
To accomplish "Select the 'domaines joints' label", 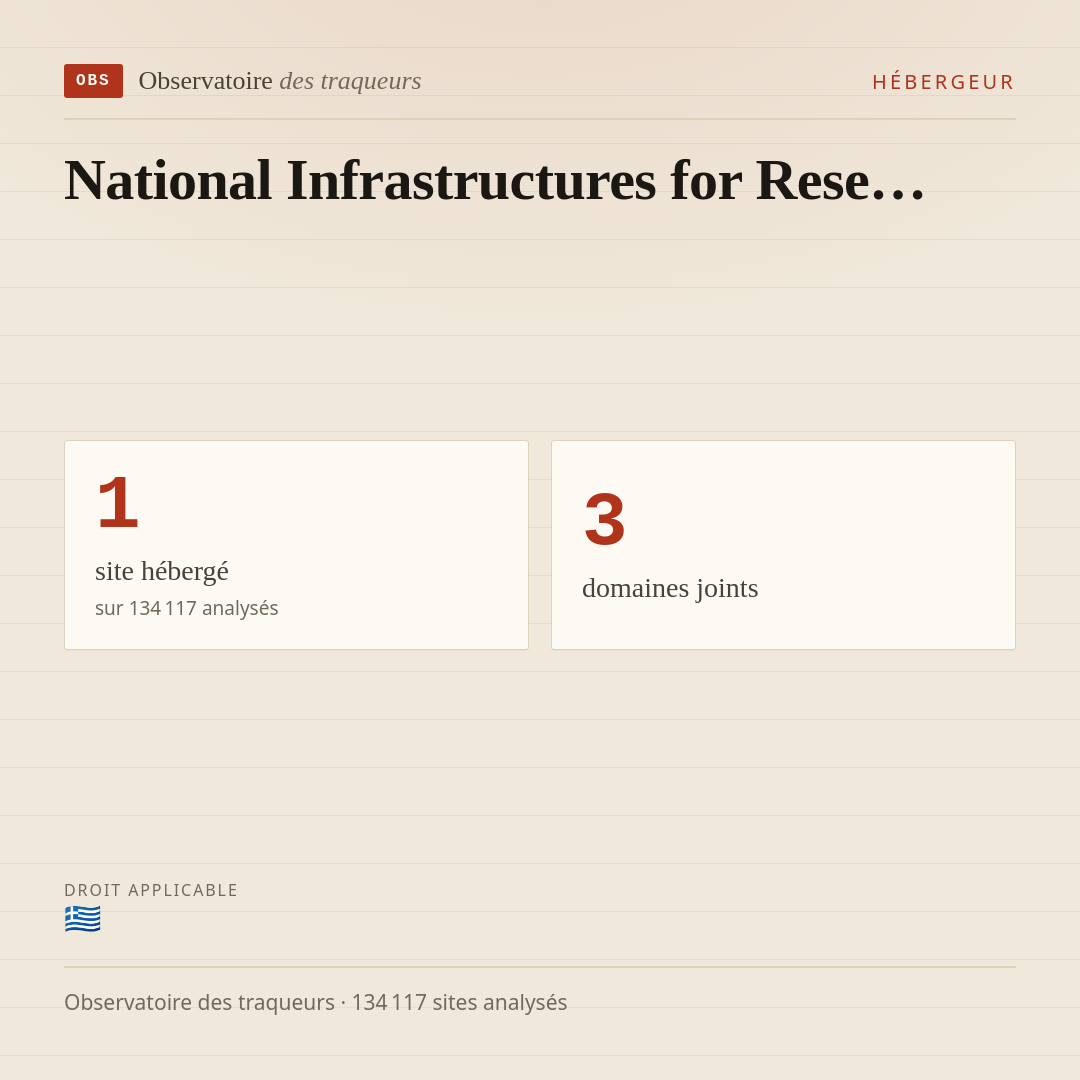I will [x=670, y=588].
